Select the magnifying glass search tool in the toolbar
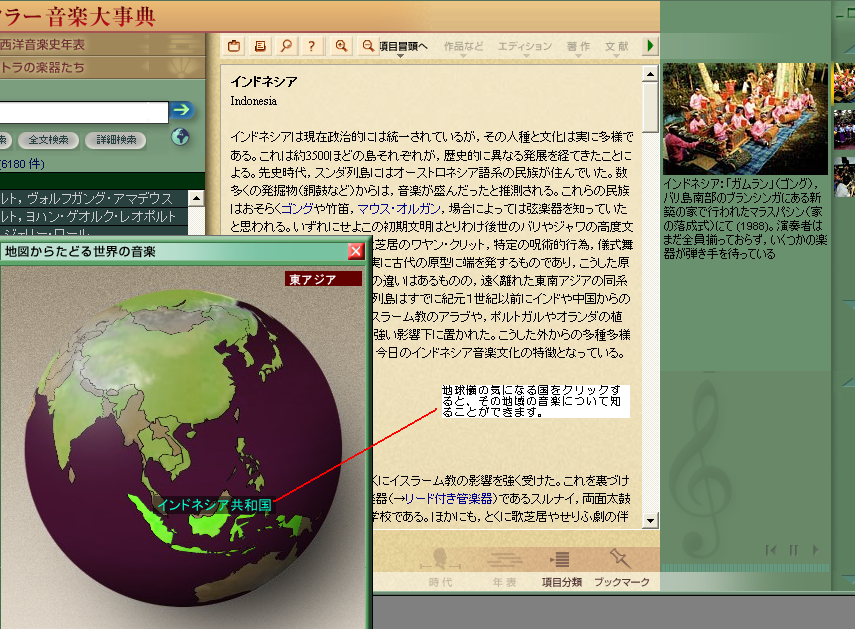The height and width of the screenshot is (629, 855). point(286,45)
